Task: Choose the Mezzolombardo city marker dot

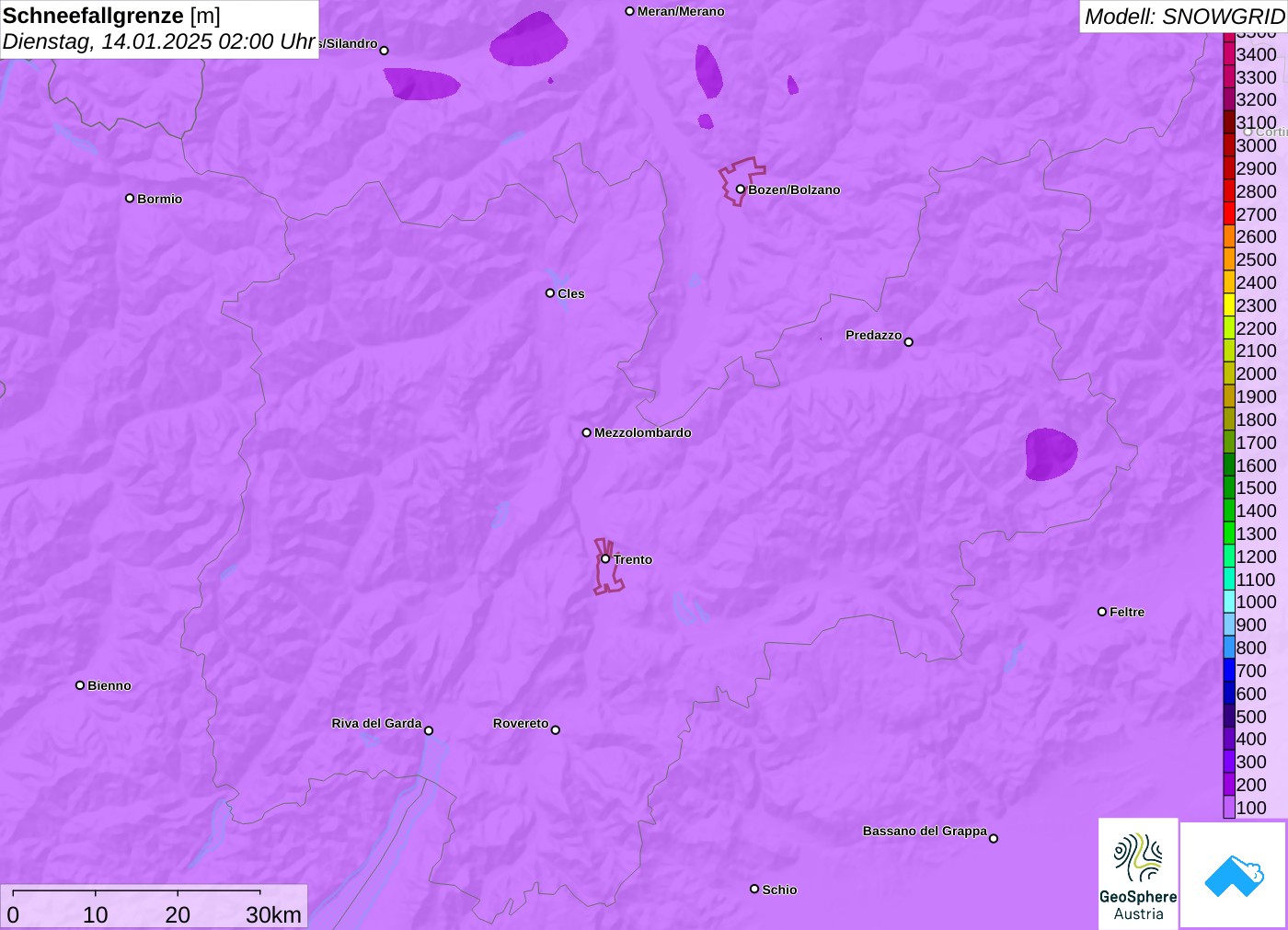Action: click(587, 432)
